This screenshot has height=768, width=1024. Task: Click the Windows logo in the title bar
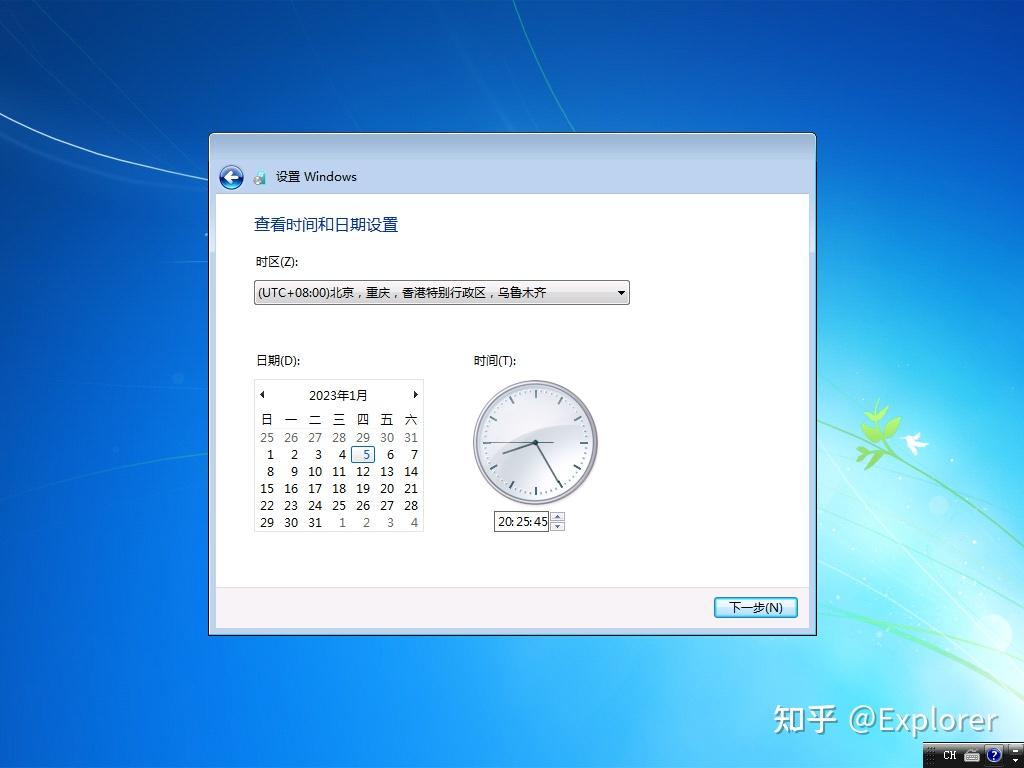tap(260, 177)
